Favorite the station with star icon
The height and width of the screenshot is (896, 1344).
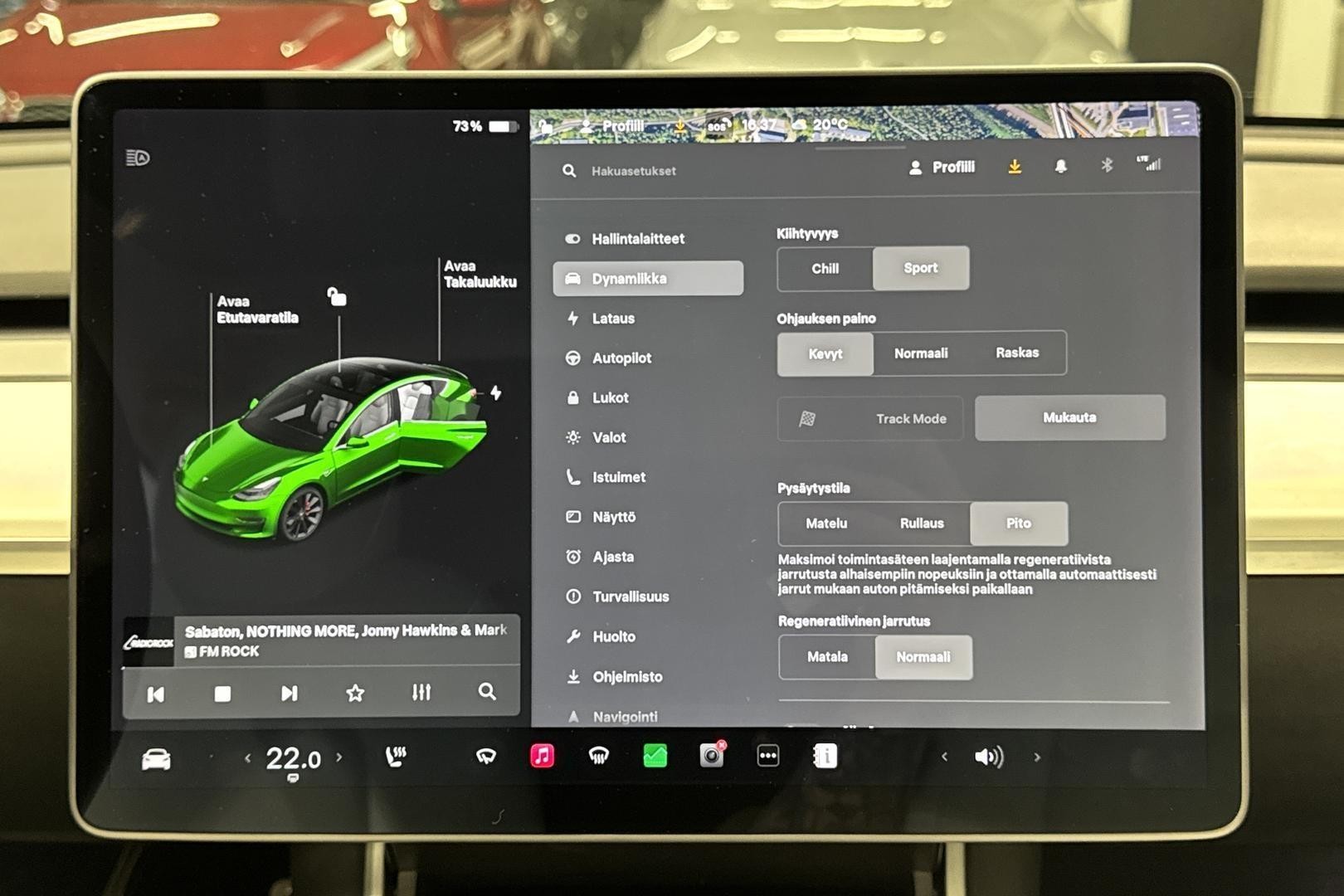[355, 693]
